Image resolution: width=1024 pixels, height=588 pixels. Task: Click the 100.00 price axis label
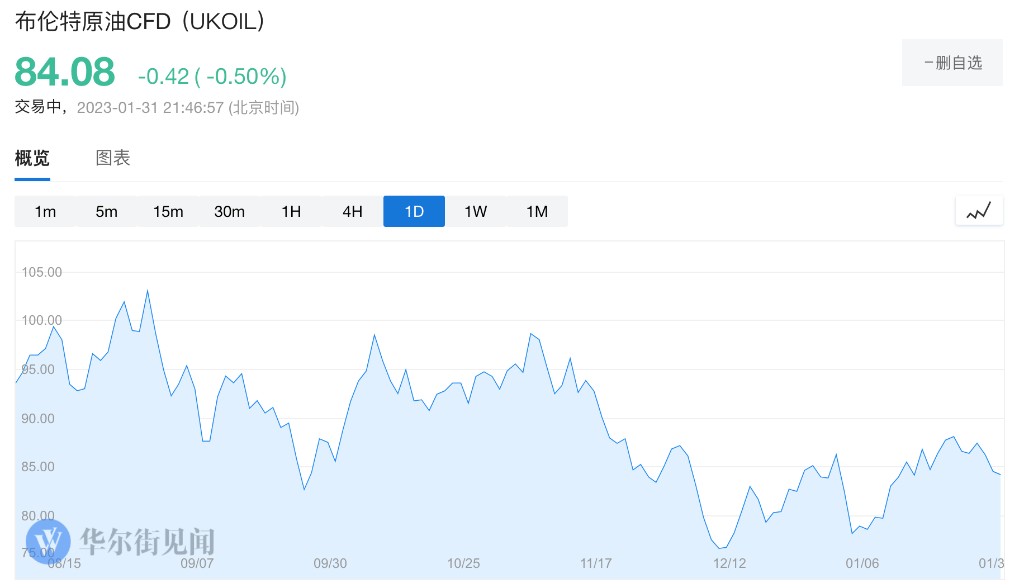tap(42, 321)
